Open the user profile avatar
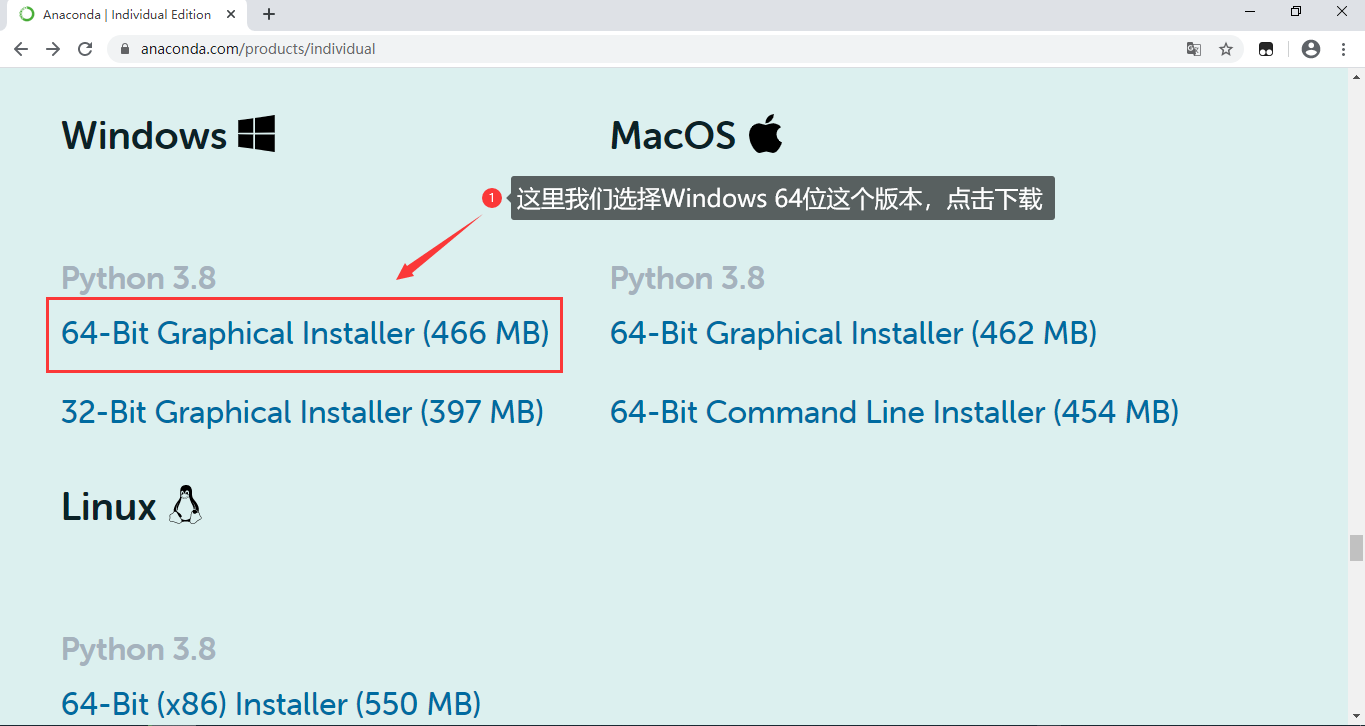The image size is (1365, 726). point(1311,49)
